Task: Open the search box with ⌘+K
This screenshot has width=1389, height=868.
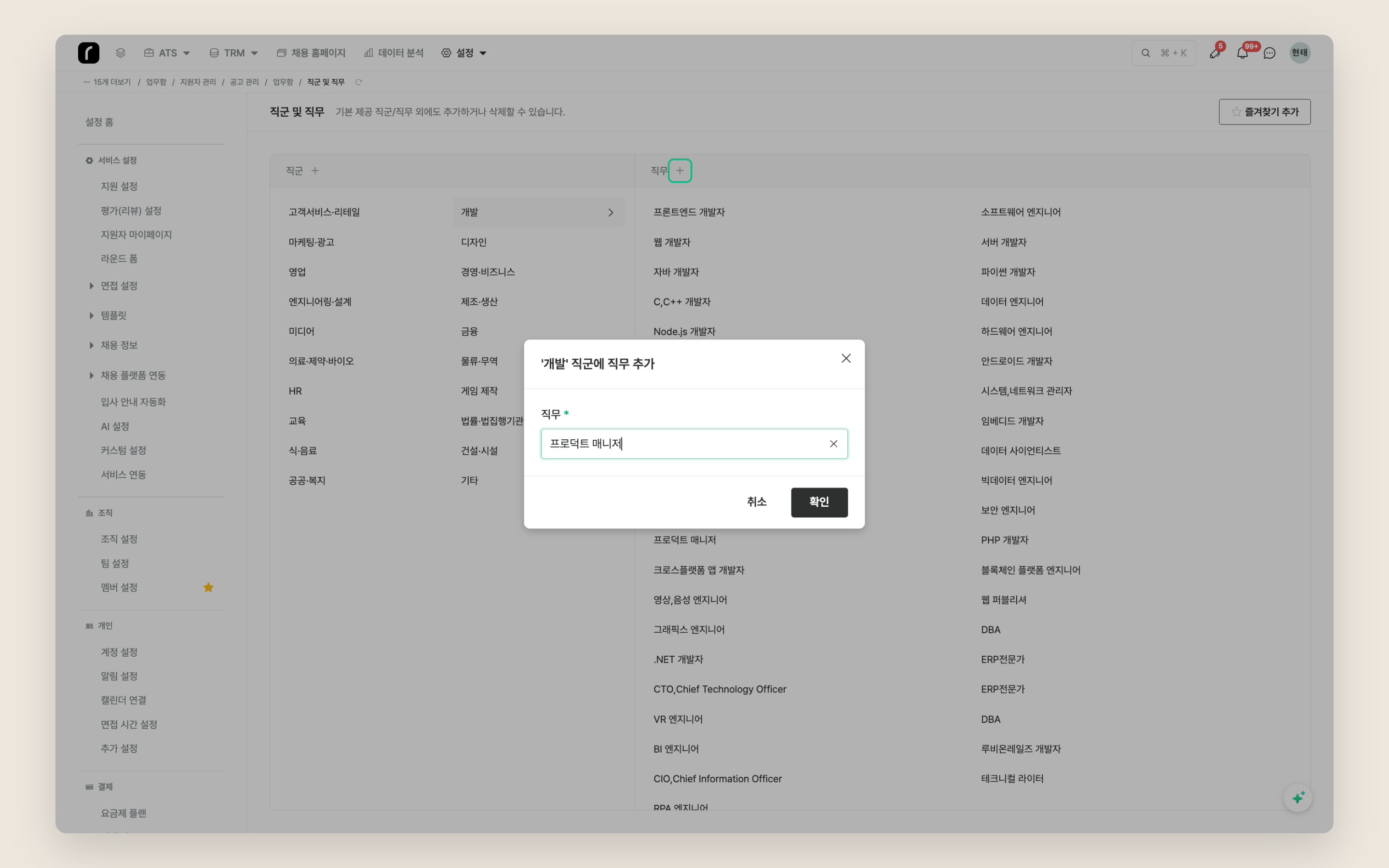Action: (1163, 53)
